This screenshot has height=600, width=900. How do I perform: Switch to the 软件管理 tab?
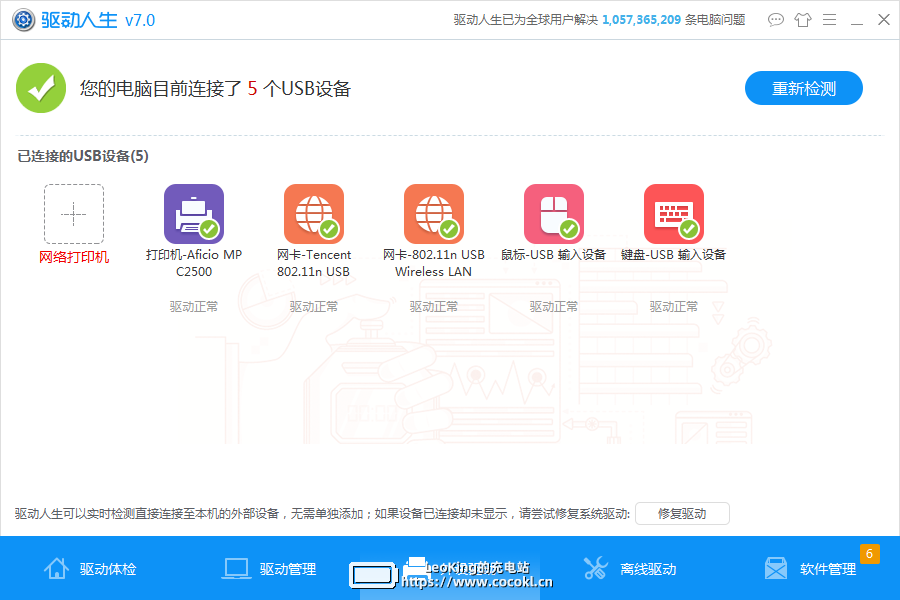(x=810, y=568)
